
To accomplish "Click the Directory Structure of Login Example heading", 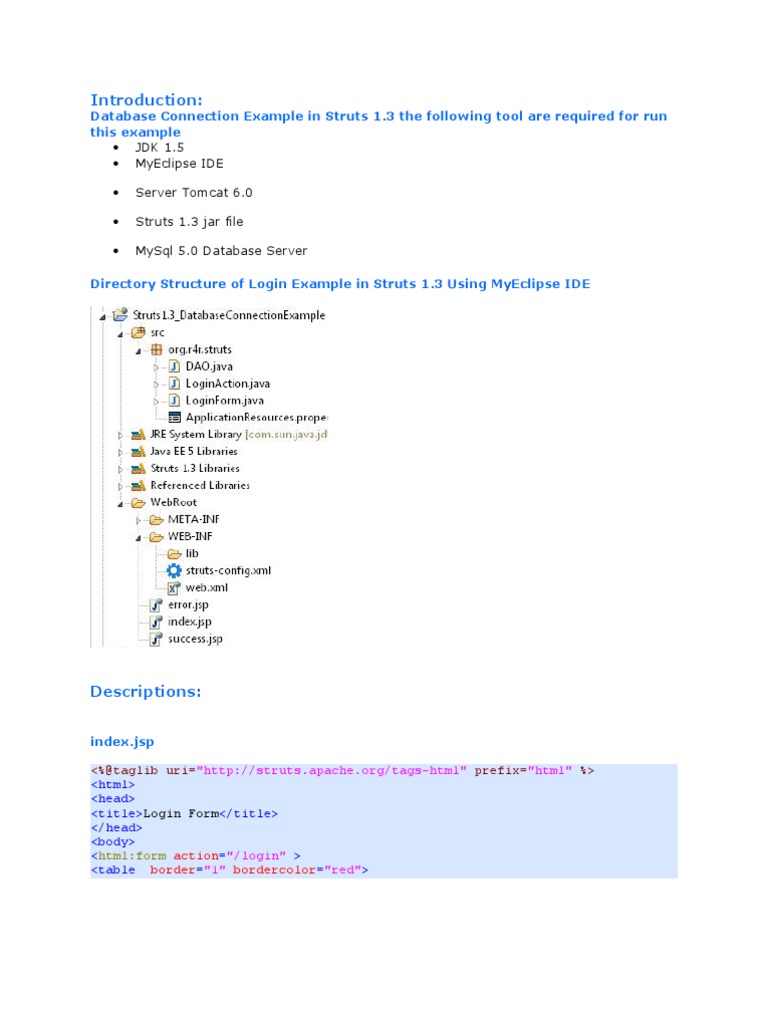I will [340, 283].
